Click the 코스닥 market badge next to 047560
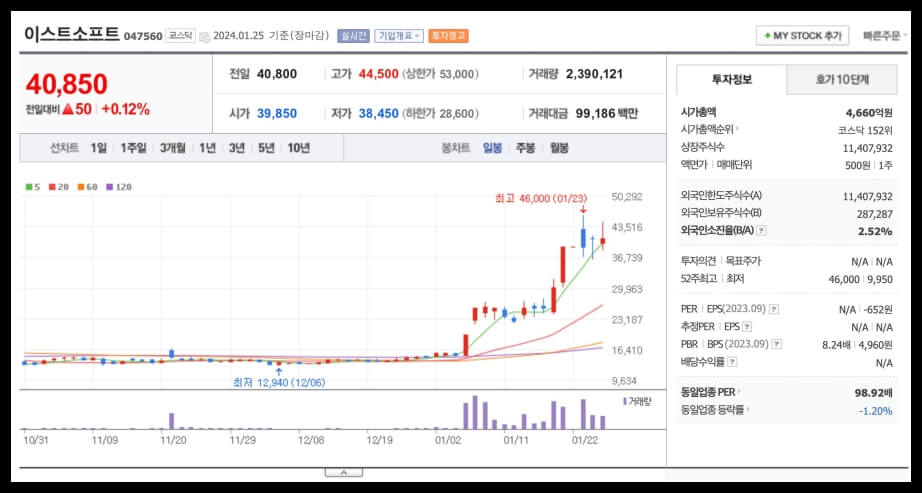922x493 pixels. pyautogui.click(x=180, y=36)
